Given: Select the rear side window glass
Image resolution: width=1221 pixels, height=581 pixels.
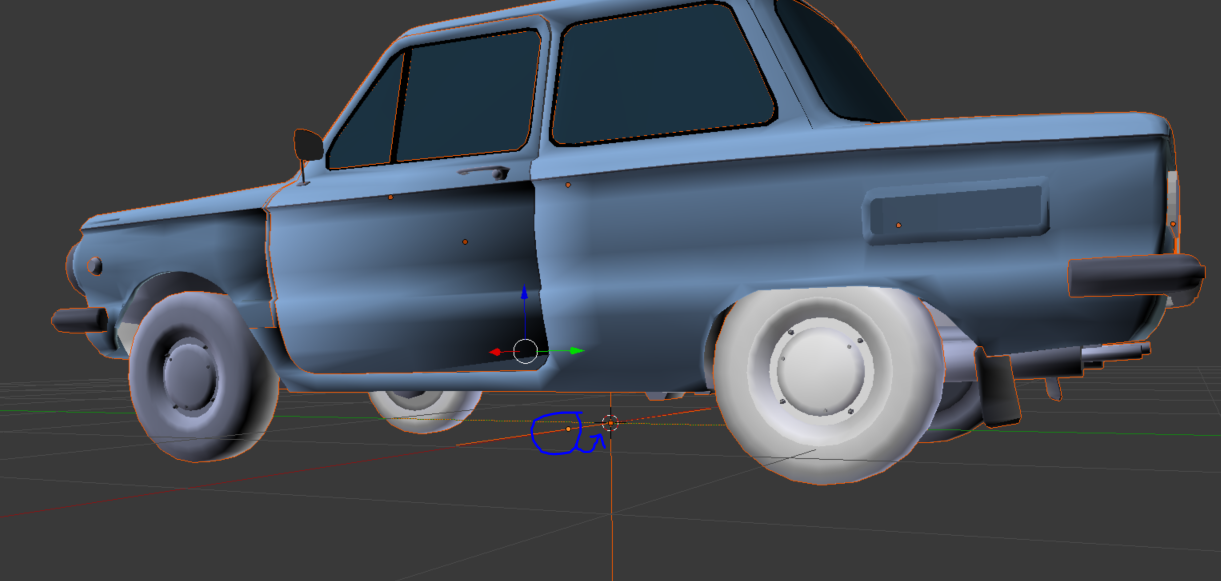Looking at the screenshot, I should [x=663, y=75].
